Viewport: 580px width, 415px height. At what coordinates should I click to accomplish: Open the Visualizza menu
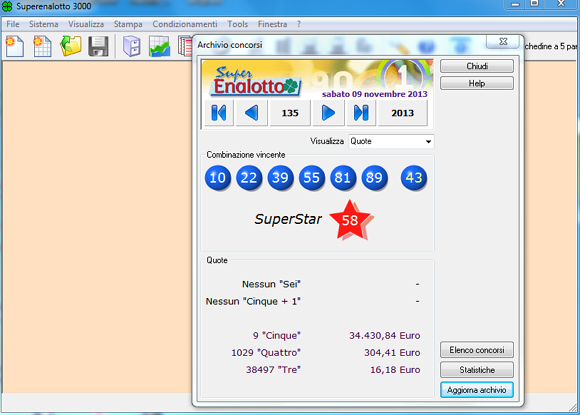[86, 24]
